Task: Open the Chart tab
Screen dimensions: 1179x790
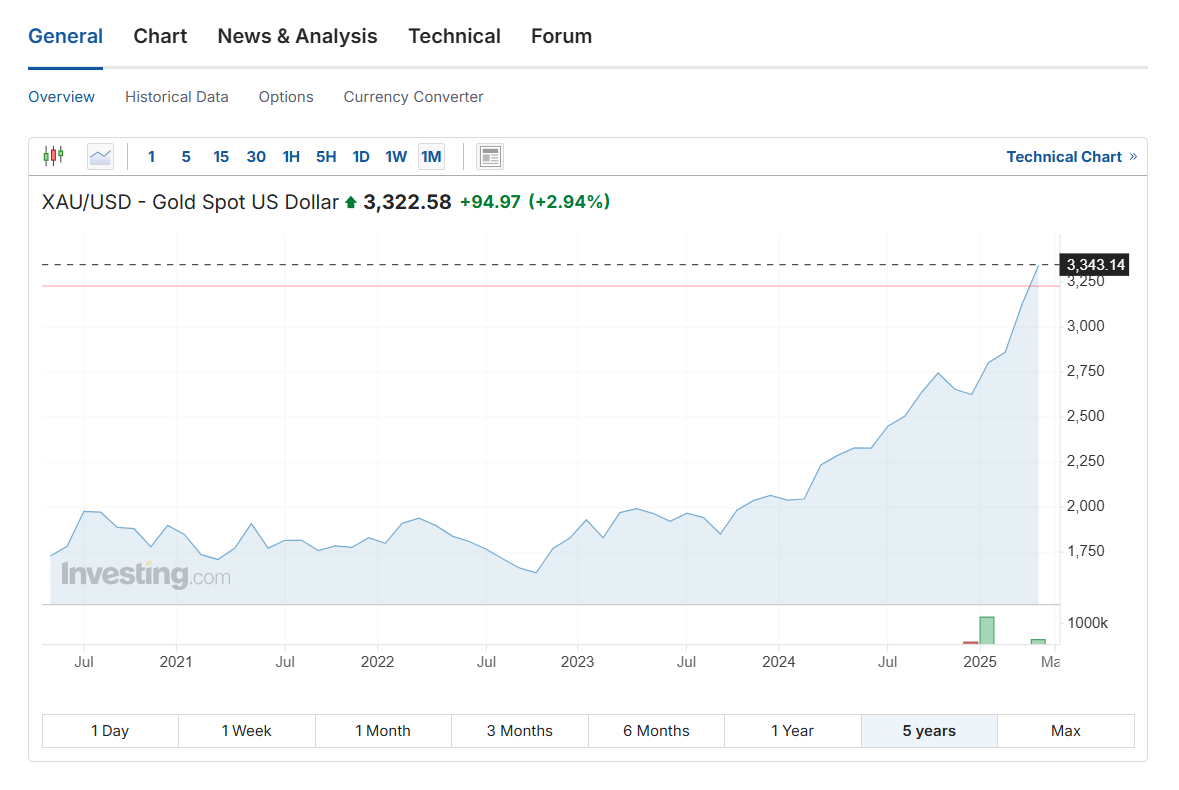Action: [x=160, y=36]
